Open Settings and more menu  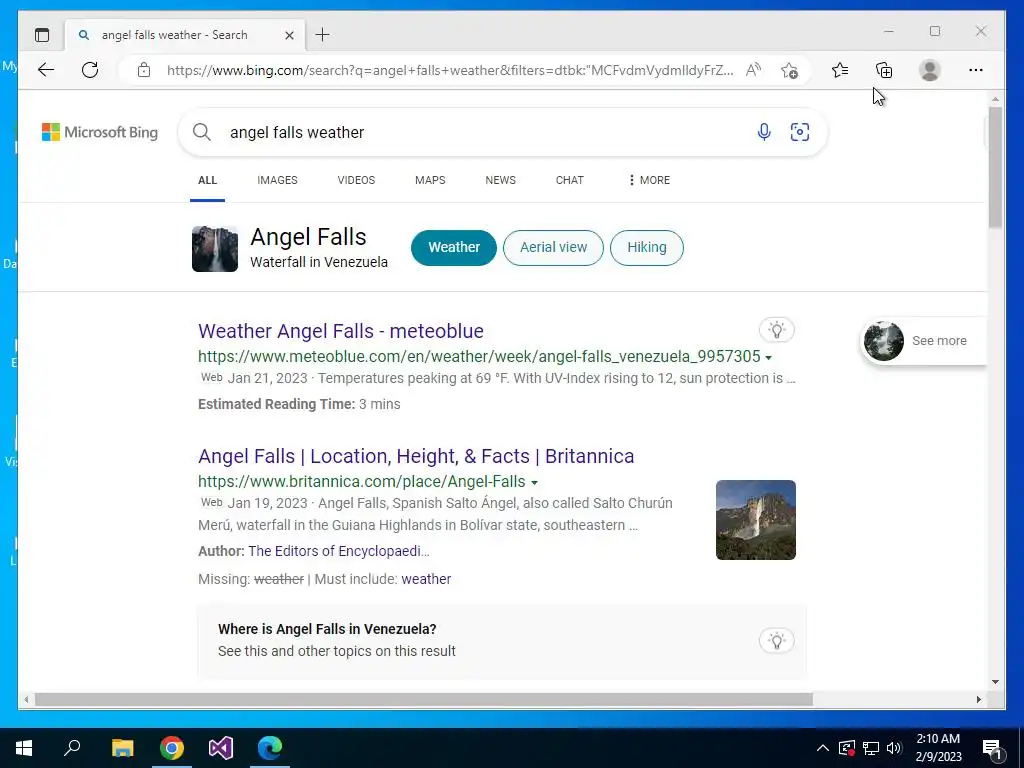point(976,70)
